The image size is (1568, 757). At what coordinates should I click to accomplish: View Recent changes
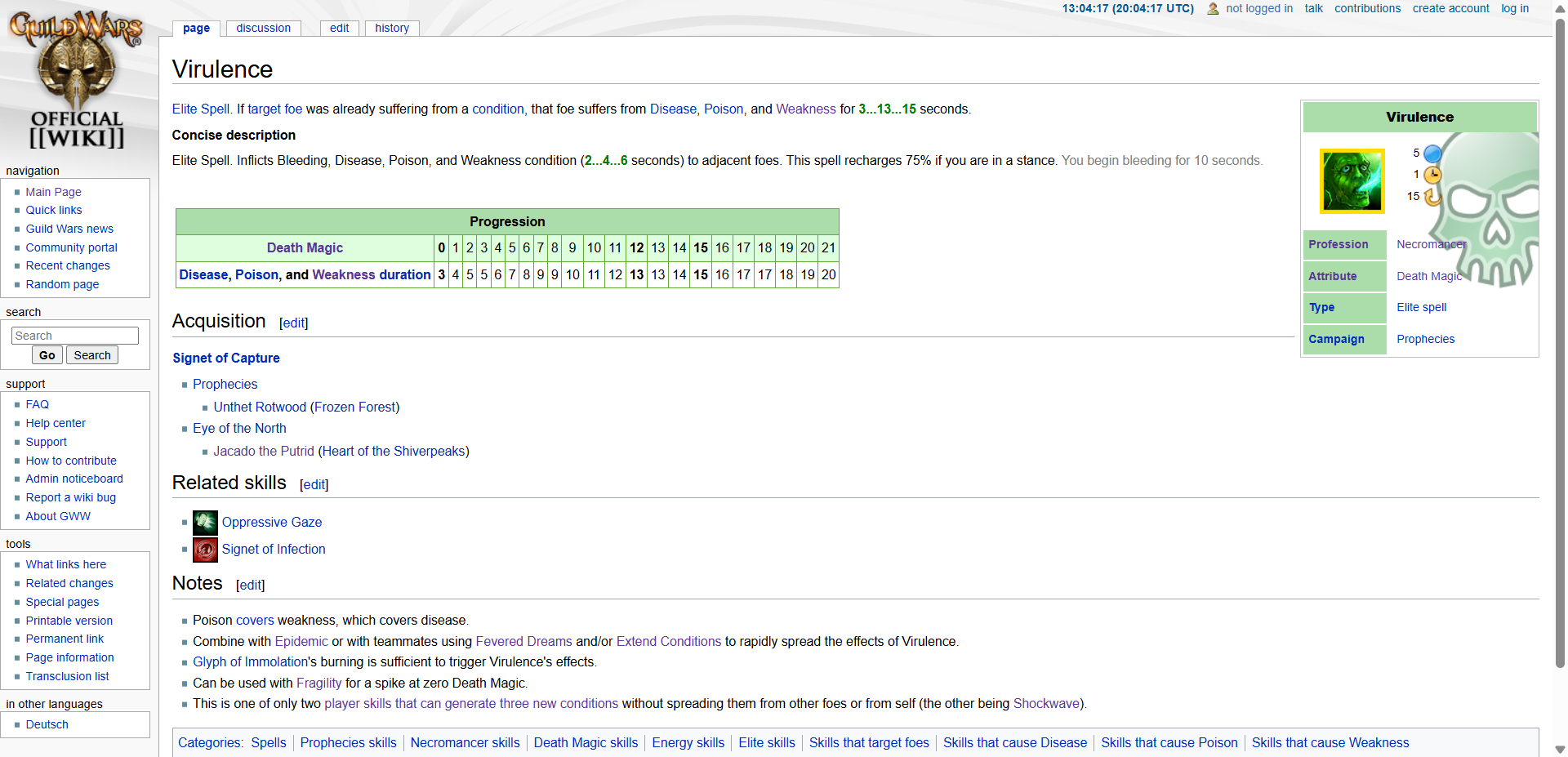(68, 265)
